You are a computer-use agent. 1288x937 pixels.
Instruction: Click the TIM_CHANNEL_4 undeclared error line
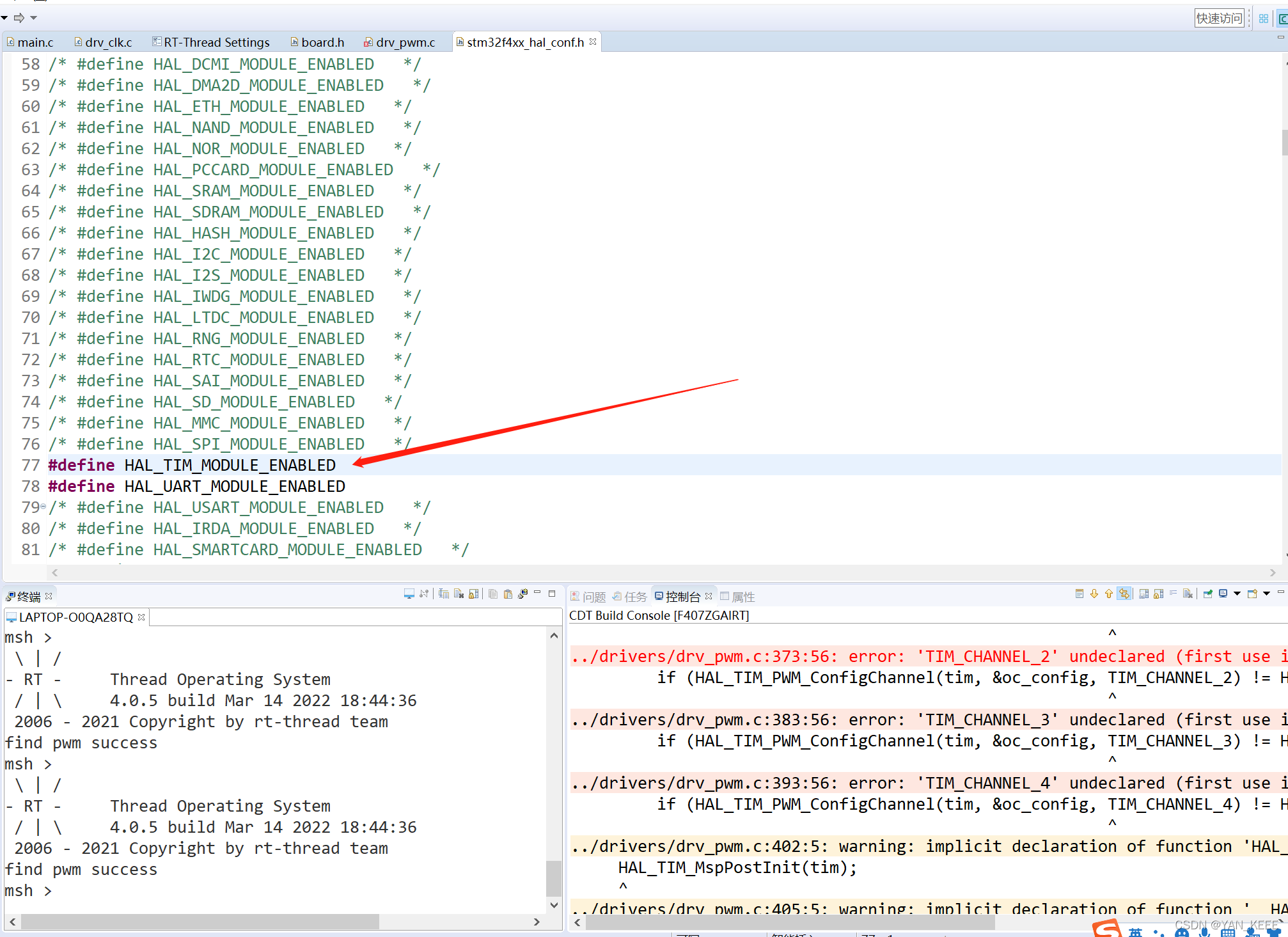(x=929, y=783)
